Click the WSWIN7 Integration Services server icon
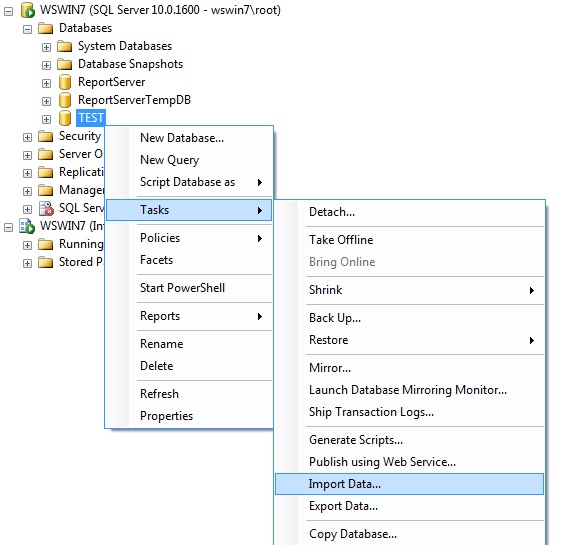562x545 pixels. coord(27,226)
